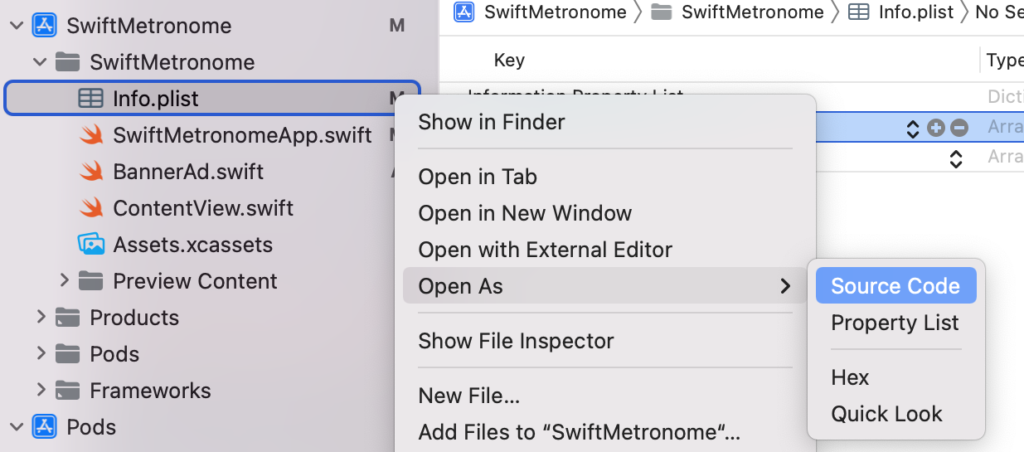Remove the row with the minus button
Screen dimensions: 1024x452
(x=959, y=128)
